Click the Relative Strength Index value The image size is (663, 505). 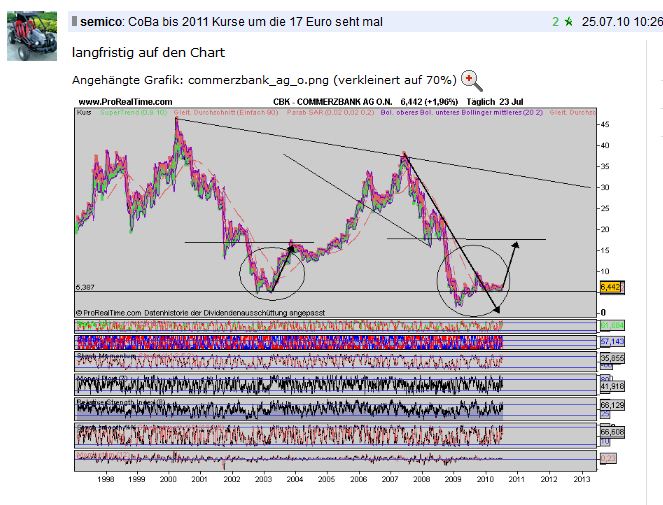(x=612, y=405)
